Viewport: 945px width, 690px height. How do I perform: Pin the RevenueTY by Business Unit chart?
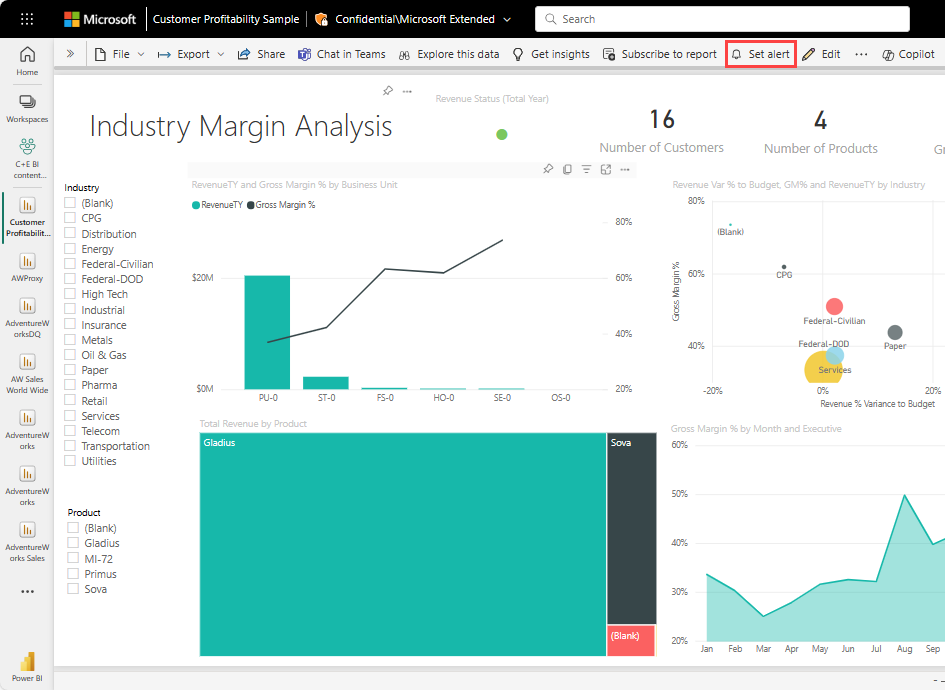pyautogui.click(x=548, y=169)
